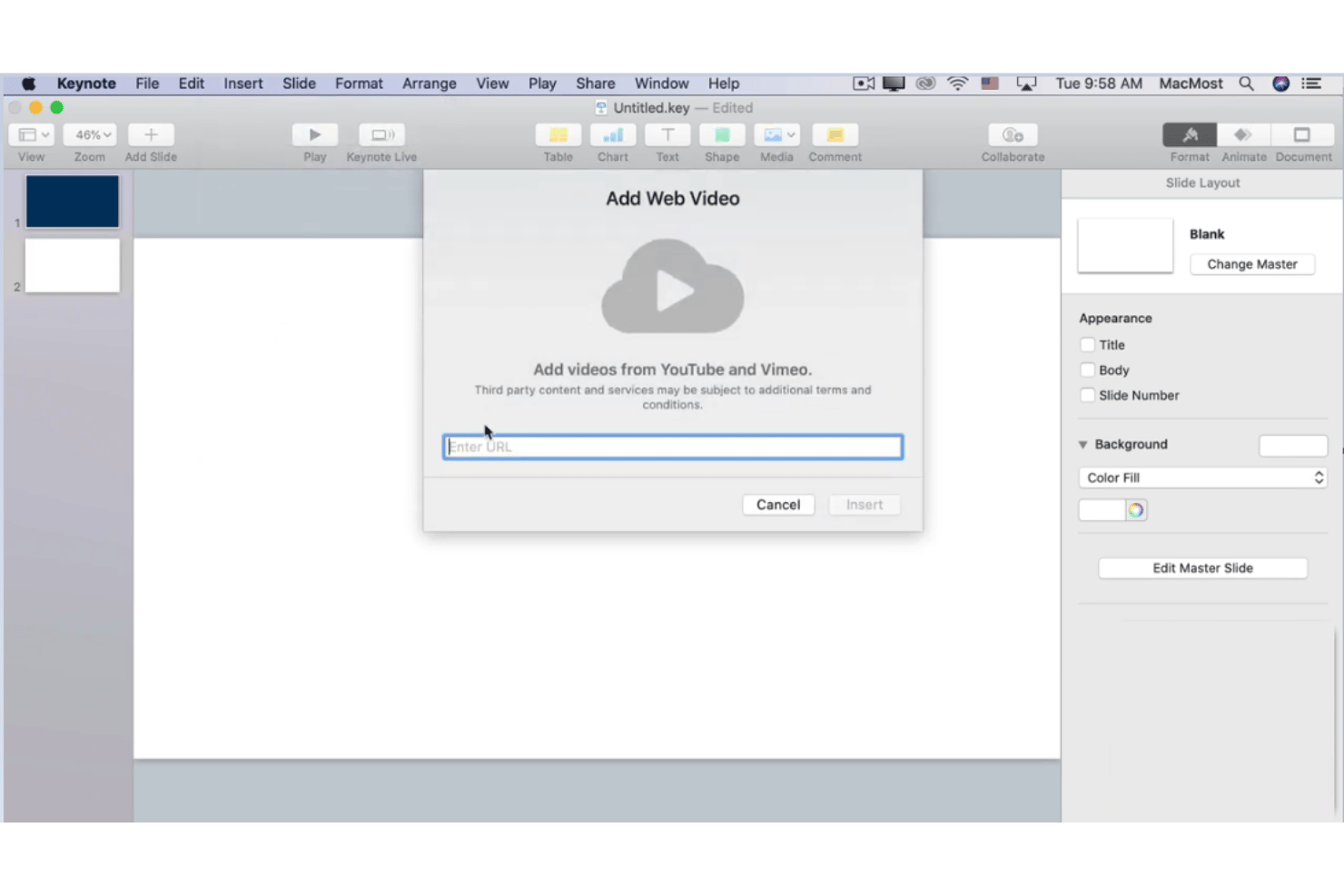Collapse the Background section triangle
The image size is (1344, 896).
(1083, 445)
